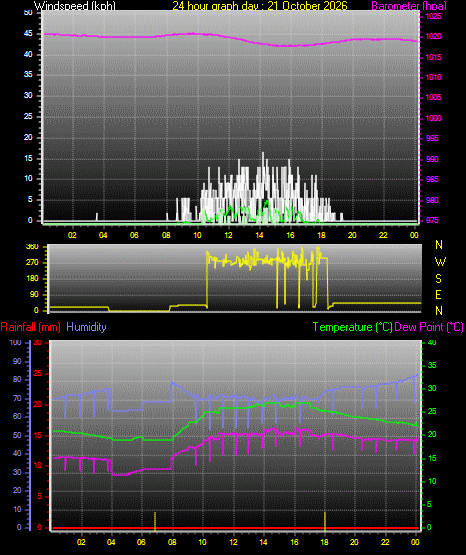466x555 pixels.
Task: Select the 1005 barometer scale value
Action: (x=433, y=97)
